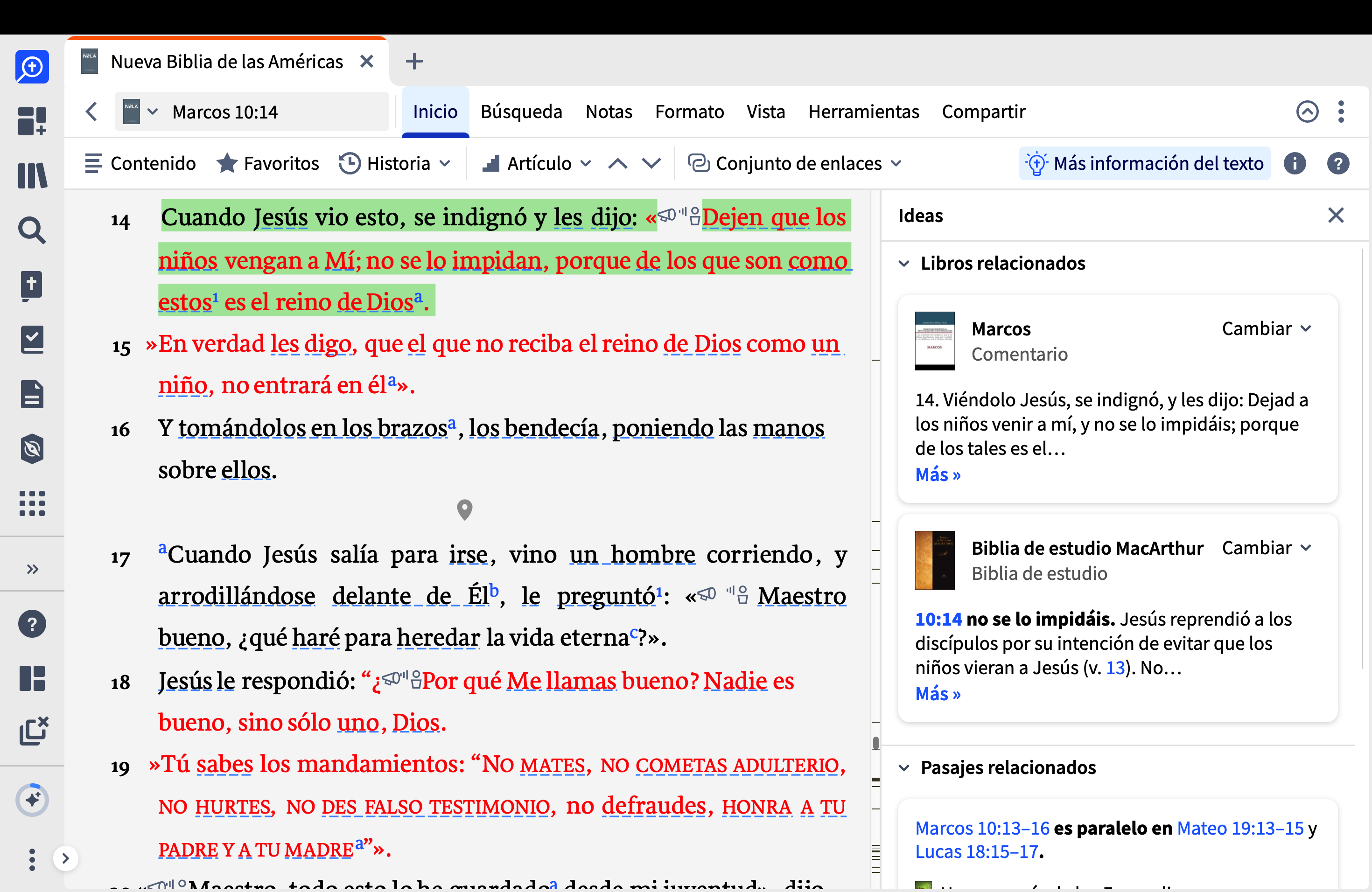Image resolution: width=1372 pixels, height=892 pixels.
Task: Open the nine-dot apps grid icon
Action: click(32, 503)
